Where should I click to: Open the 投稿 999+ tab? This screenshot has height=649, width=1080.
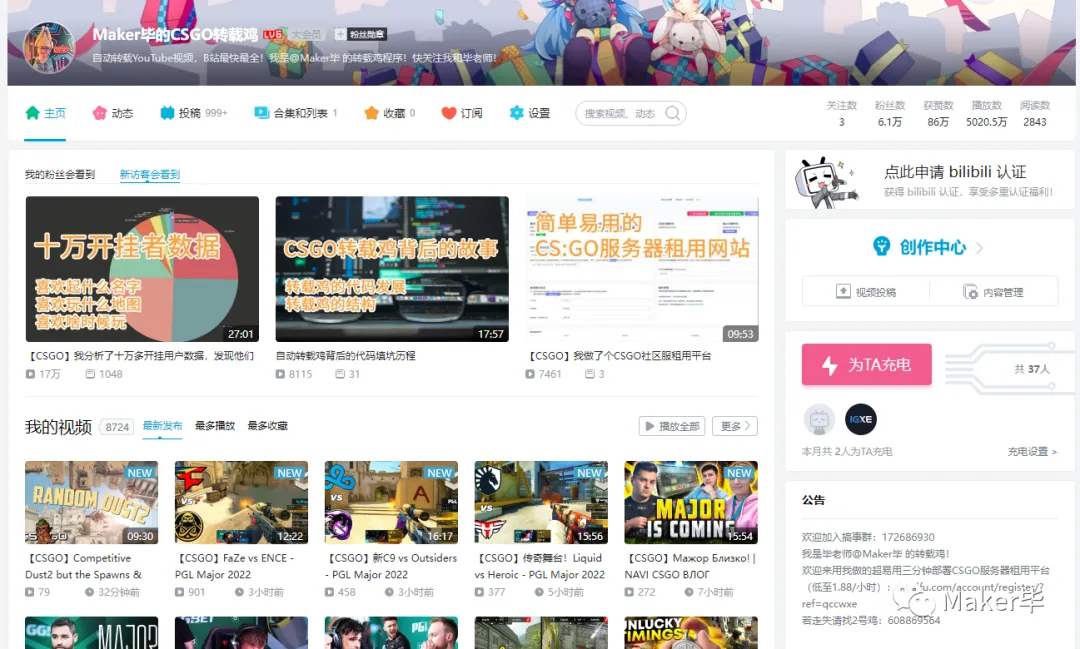pyautogui.click(x=194, y=113)
